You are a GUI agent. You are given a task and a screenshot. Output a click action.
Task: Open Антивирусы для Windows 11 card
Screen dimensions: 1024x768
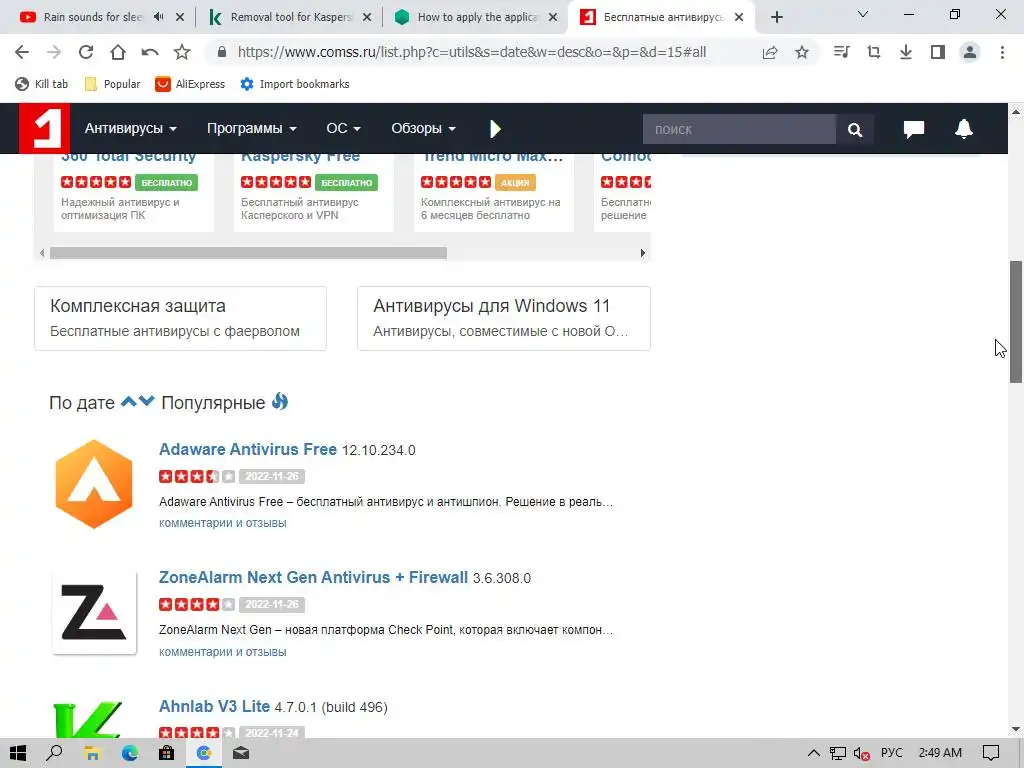pyautogui.click(x=504, y=319)
